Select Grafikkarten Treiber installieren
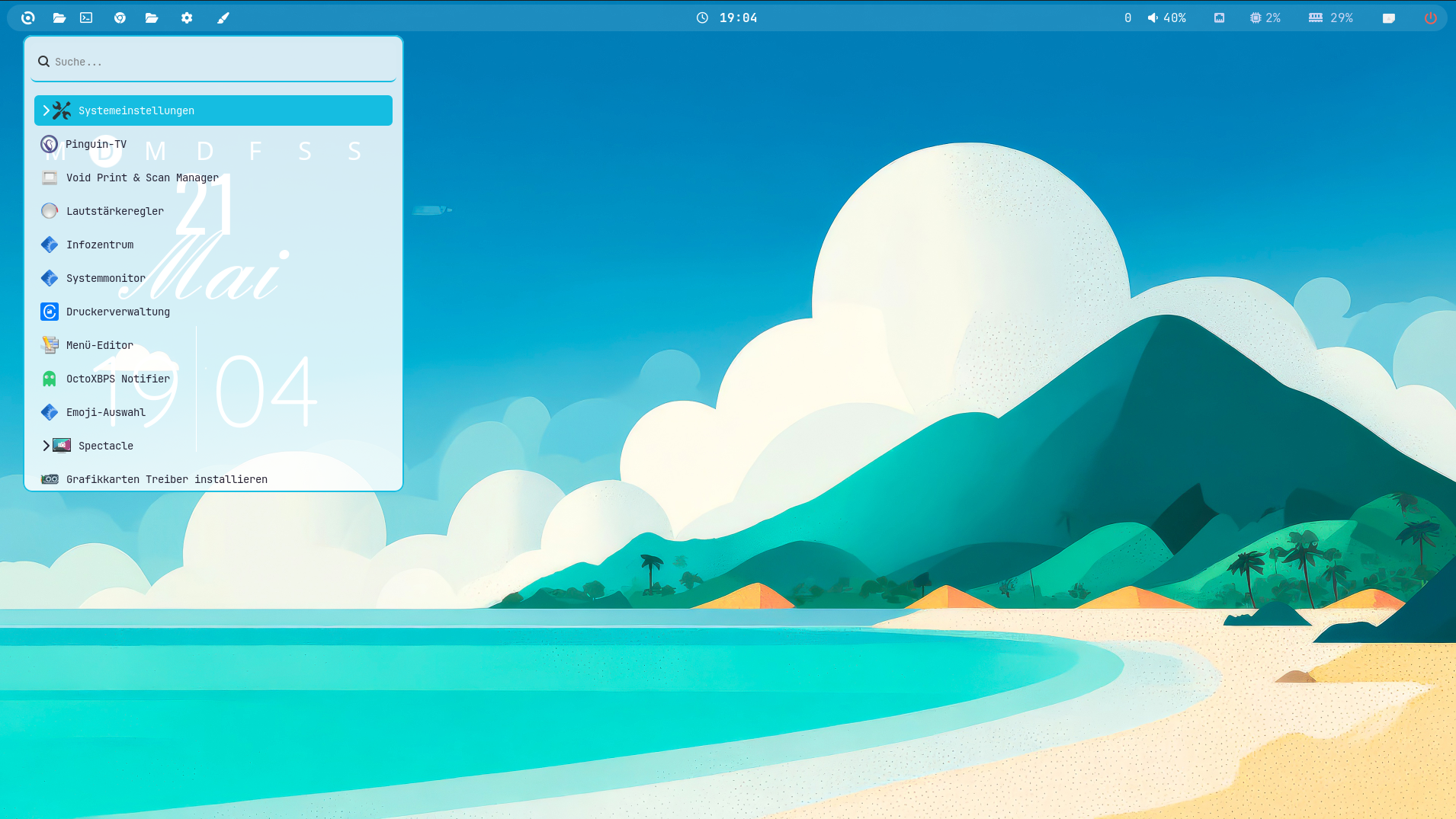Image resolution: width=1456 pixels, height=819 pixels. 213,479
